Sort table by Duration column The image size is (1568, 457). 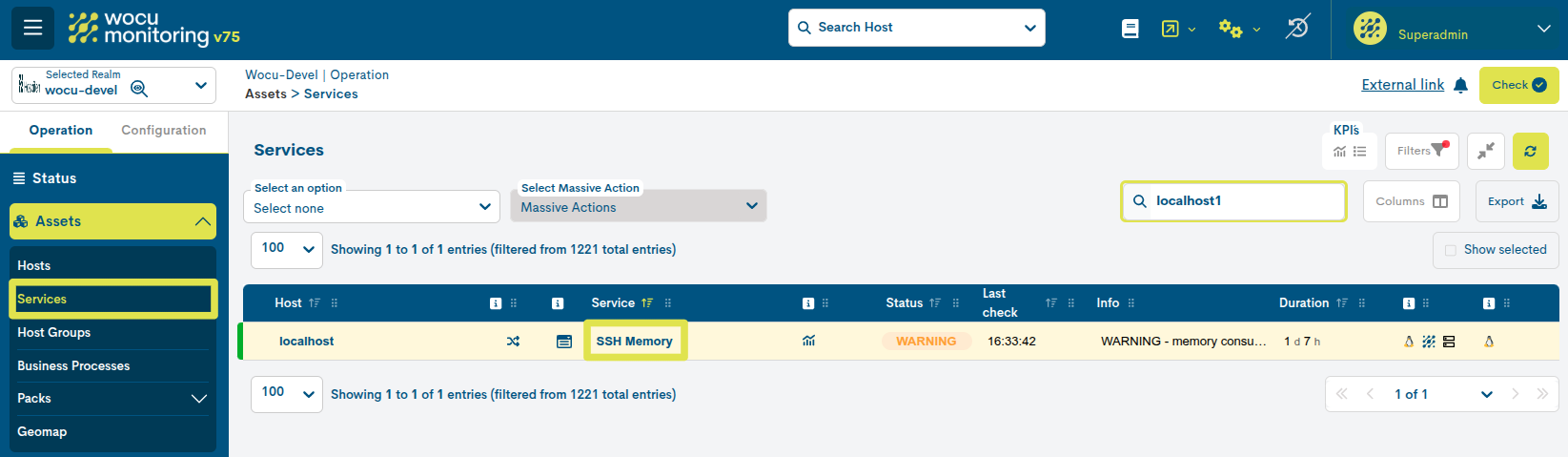point(1342,303)
